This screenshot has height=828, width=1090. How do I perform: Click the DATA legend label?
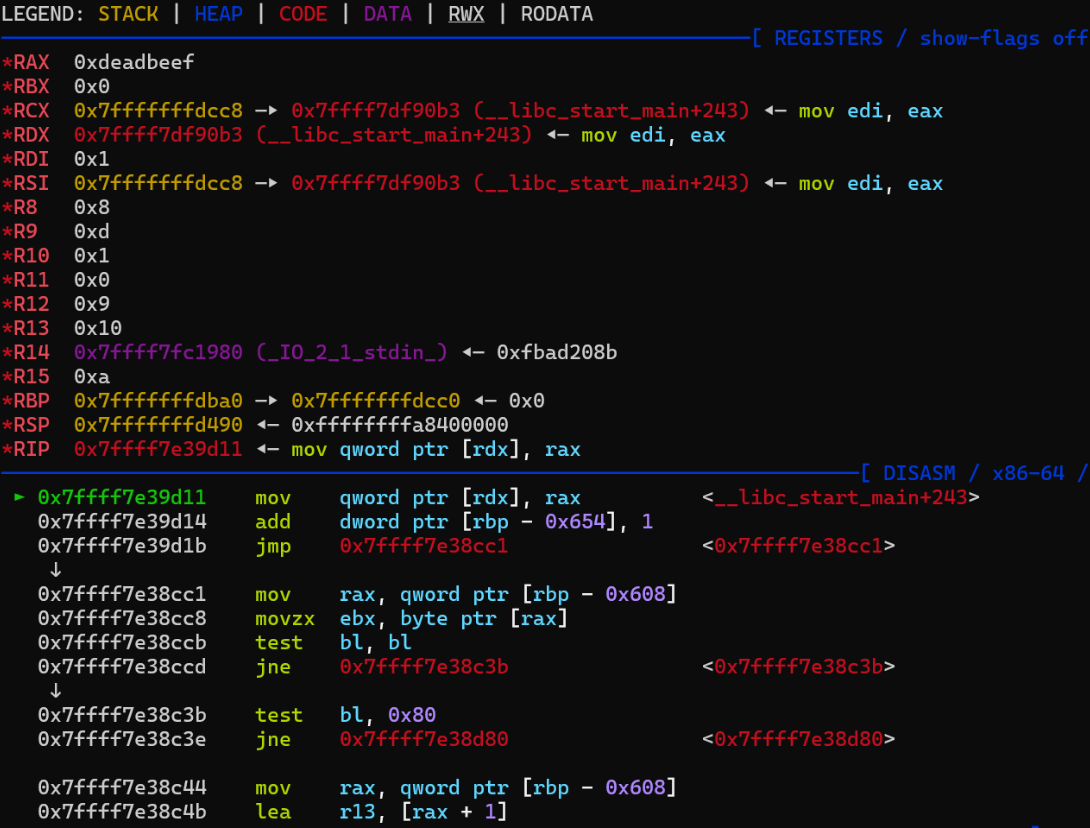click(x=388, y=14)
